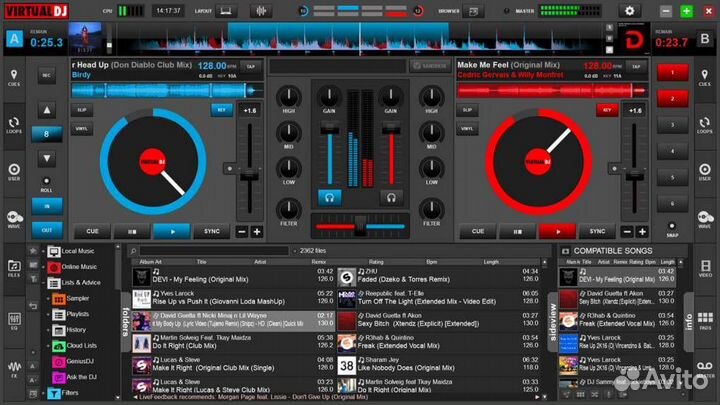
Task: Toggle left deck KEY lock
Action: (222, 110)
